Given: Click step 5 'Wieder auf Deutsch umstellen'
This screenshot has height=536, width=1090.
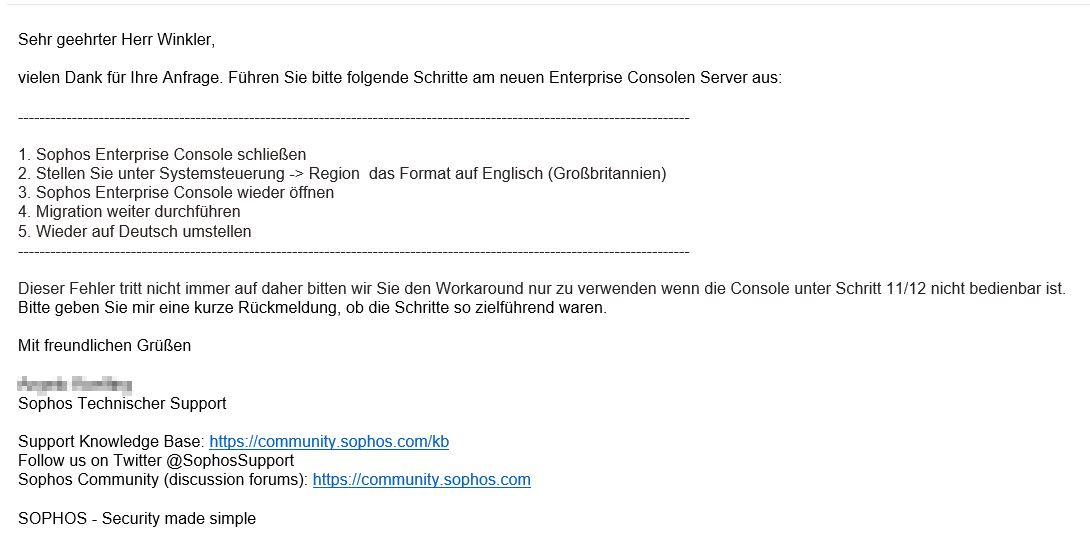Looking at the screenshot, I should pos(135,231).
